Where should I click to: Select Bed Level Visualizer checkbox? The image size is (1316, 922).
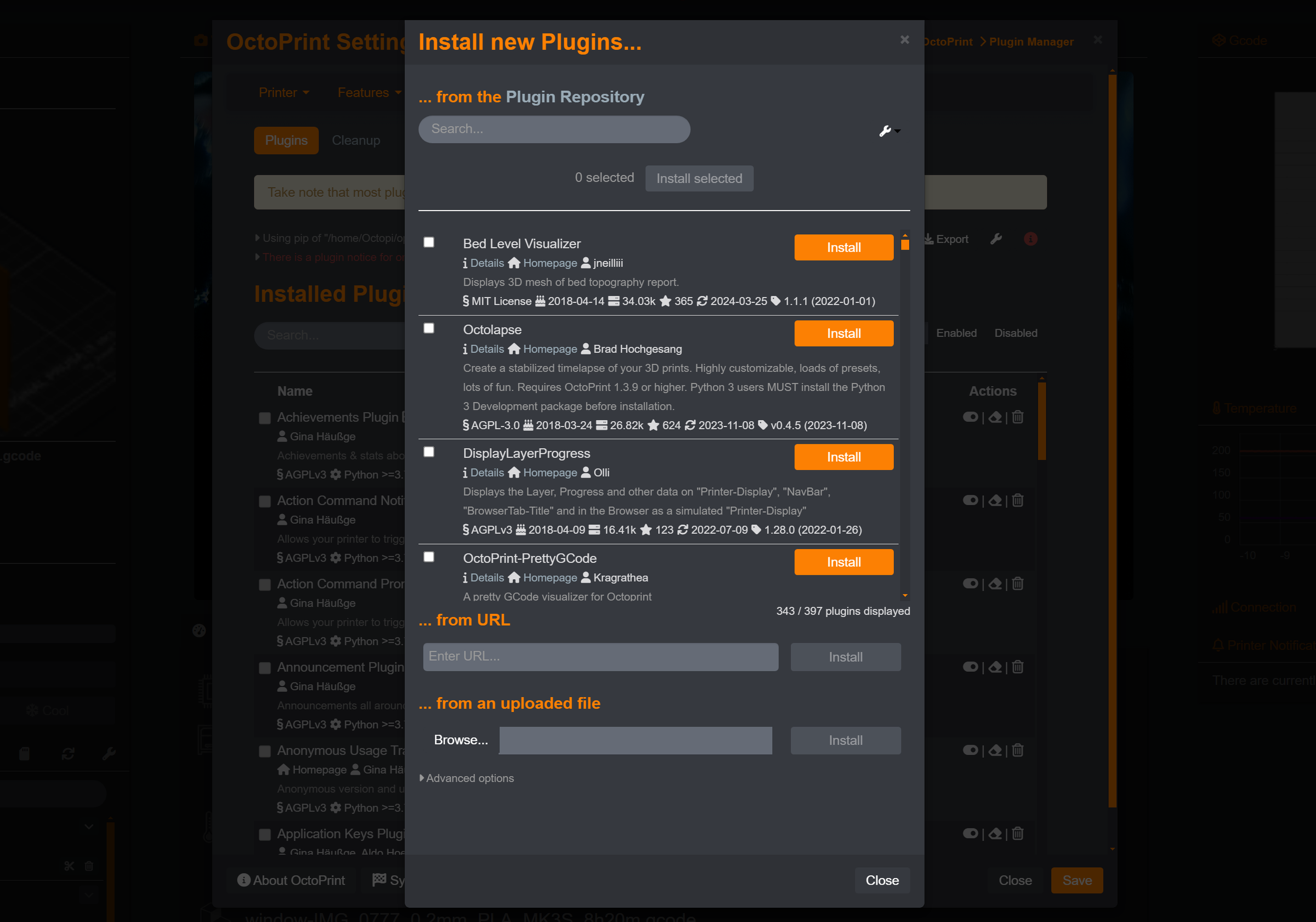point(429,242)
